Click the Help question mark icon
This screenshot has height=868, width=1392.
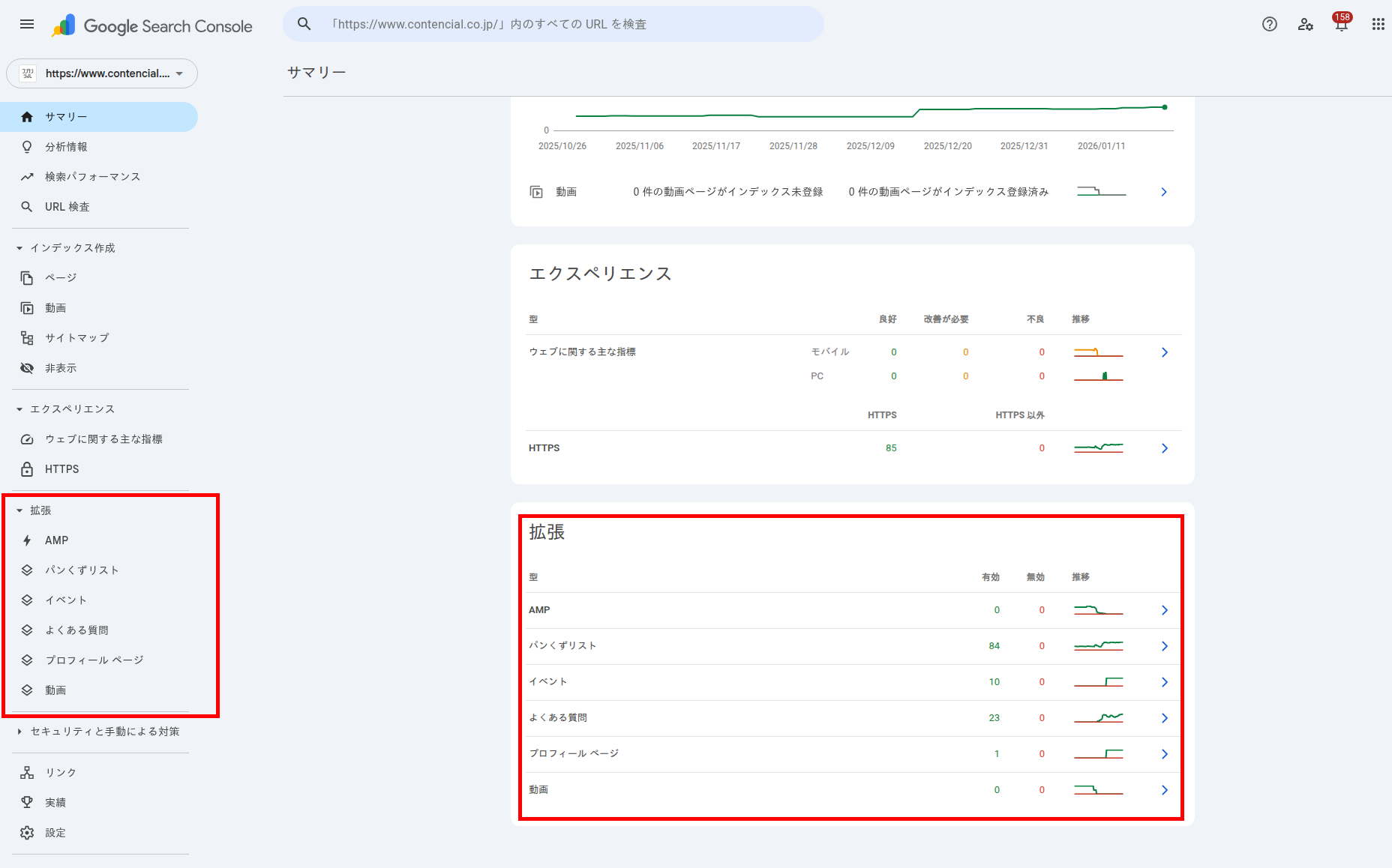point(1269,24)
